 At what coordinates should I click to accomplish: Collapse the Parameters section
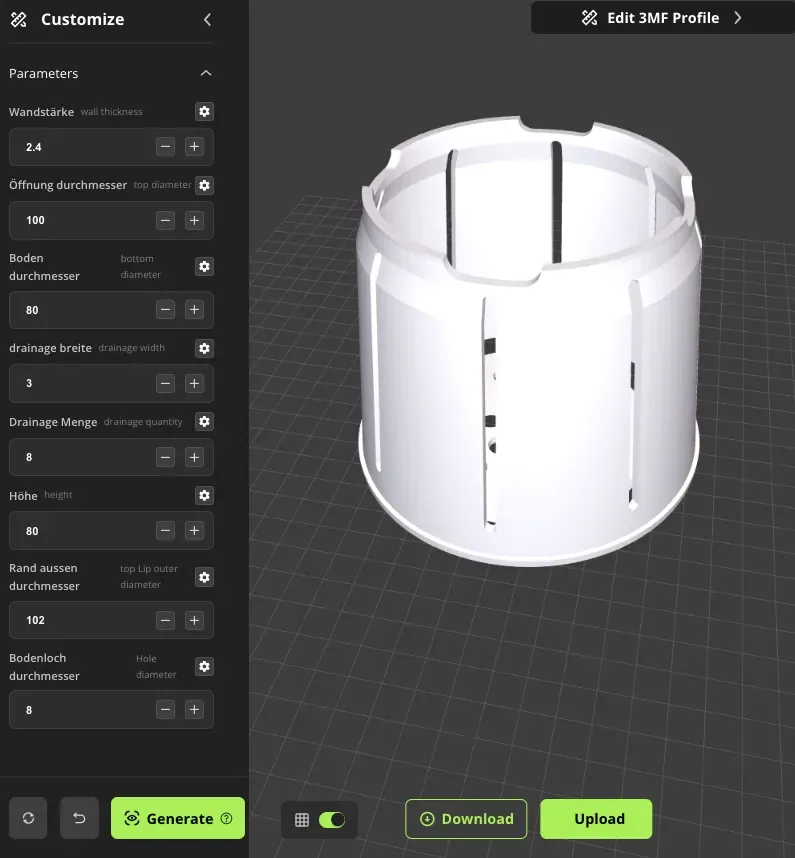point(206,73)
